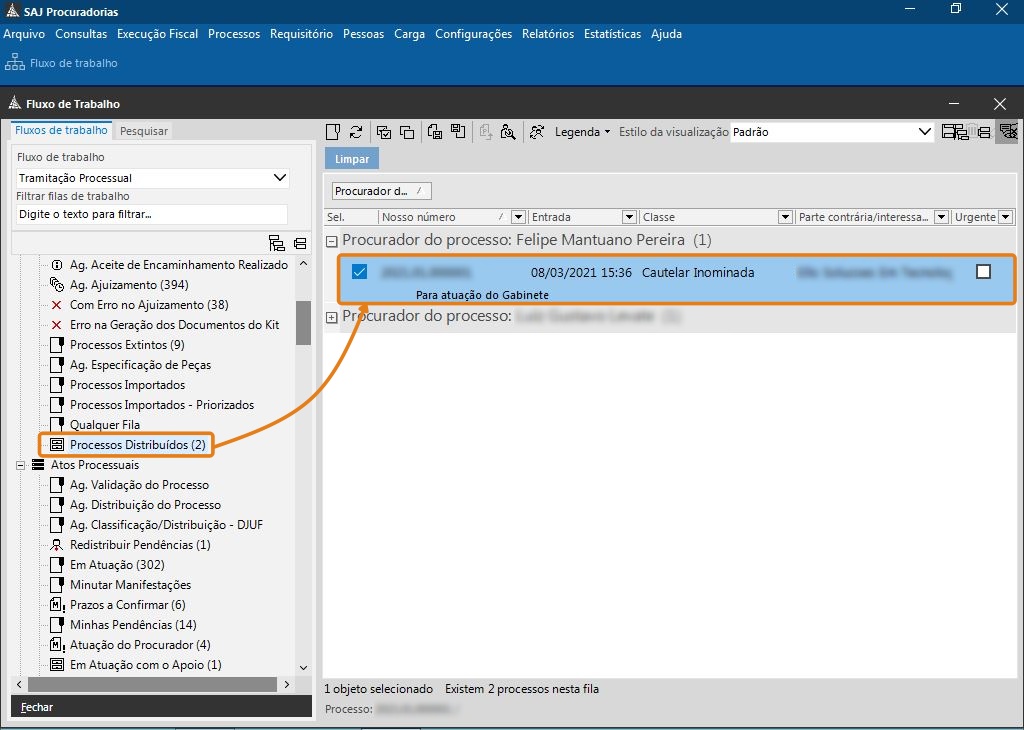Click the select-all checkmark toolbar icon
The height and width of the screenshot is (730, 1024).
click(383, 132)
